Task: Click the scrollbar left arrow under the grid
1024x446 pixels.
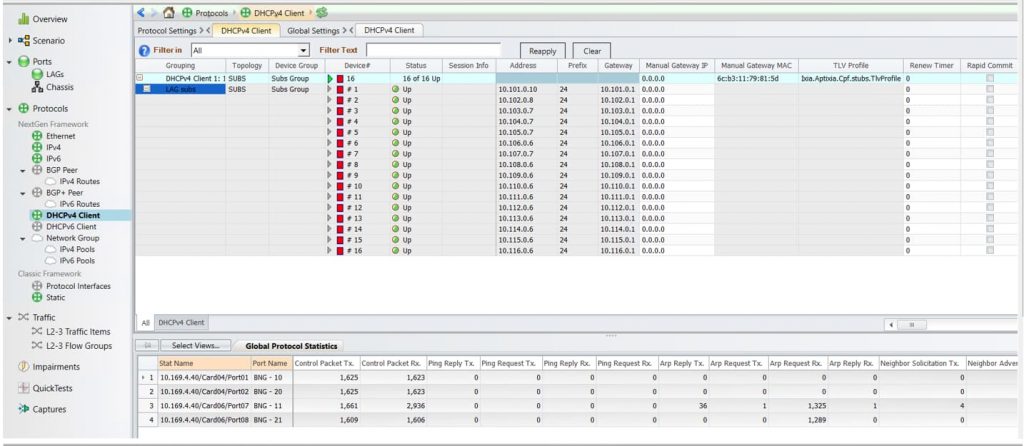Action: click(891, 325)
